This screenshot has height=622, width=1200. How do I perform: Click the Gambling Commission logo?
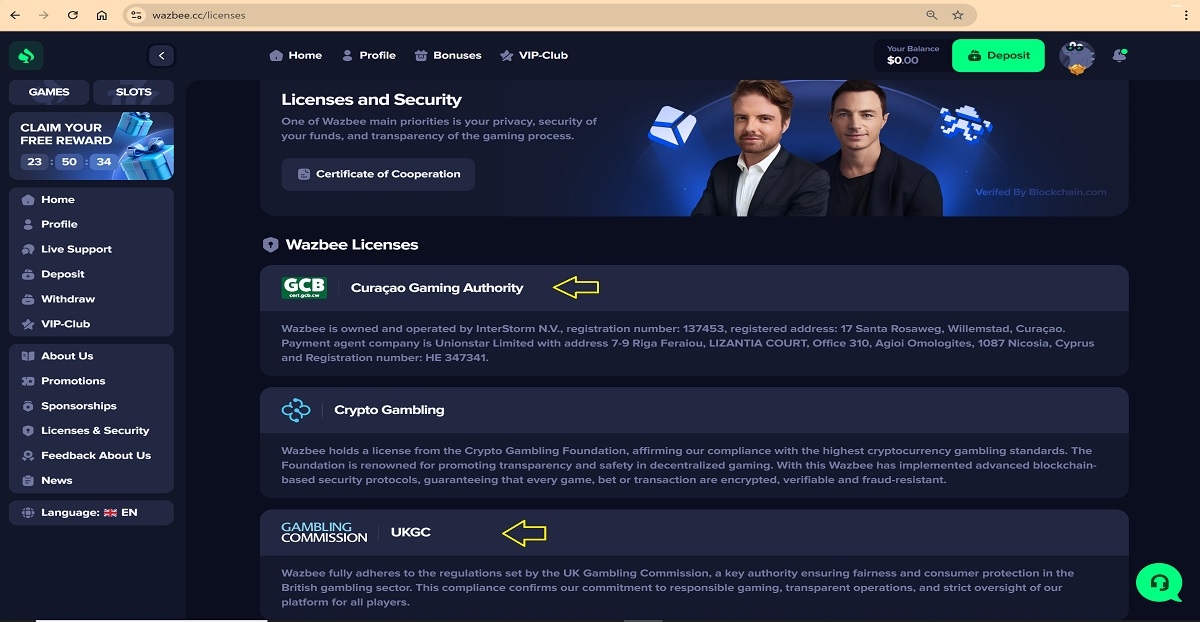point(324,532)
